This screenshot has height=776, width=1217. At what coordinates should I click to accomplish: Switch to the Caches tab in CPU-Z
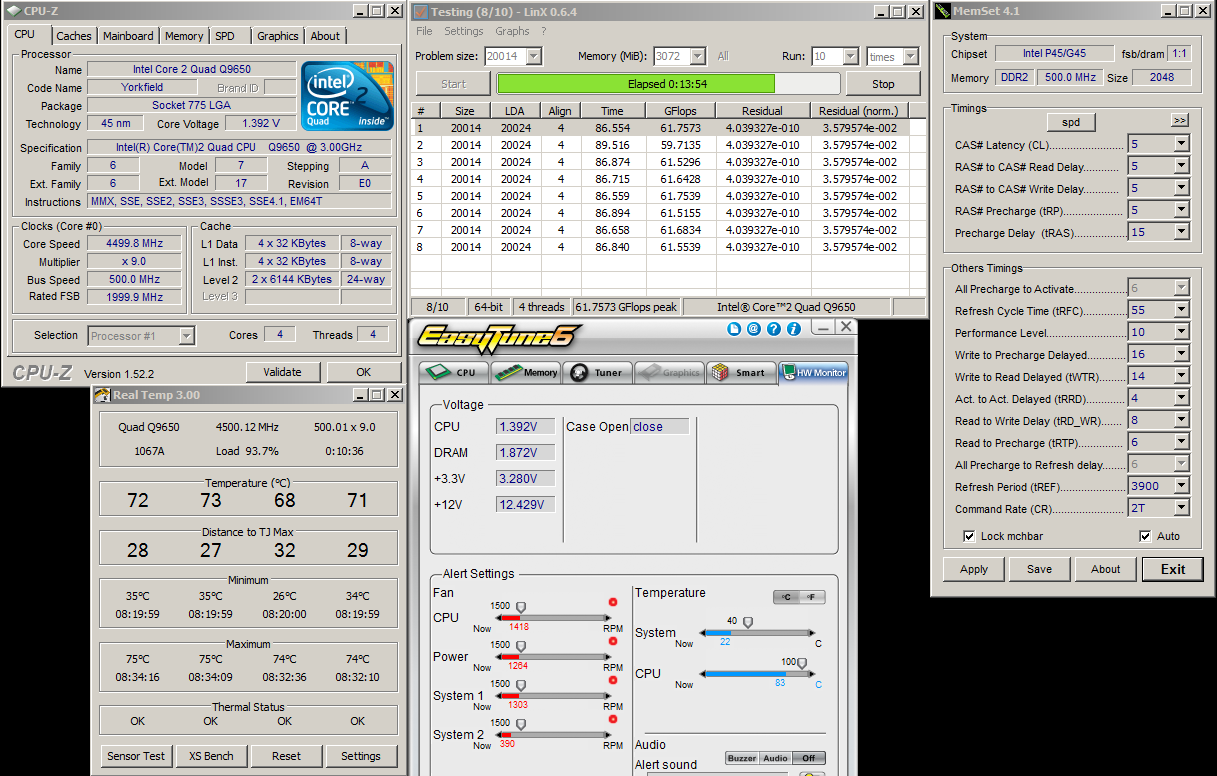pos(73,36)
